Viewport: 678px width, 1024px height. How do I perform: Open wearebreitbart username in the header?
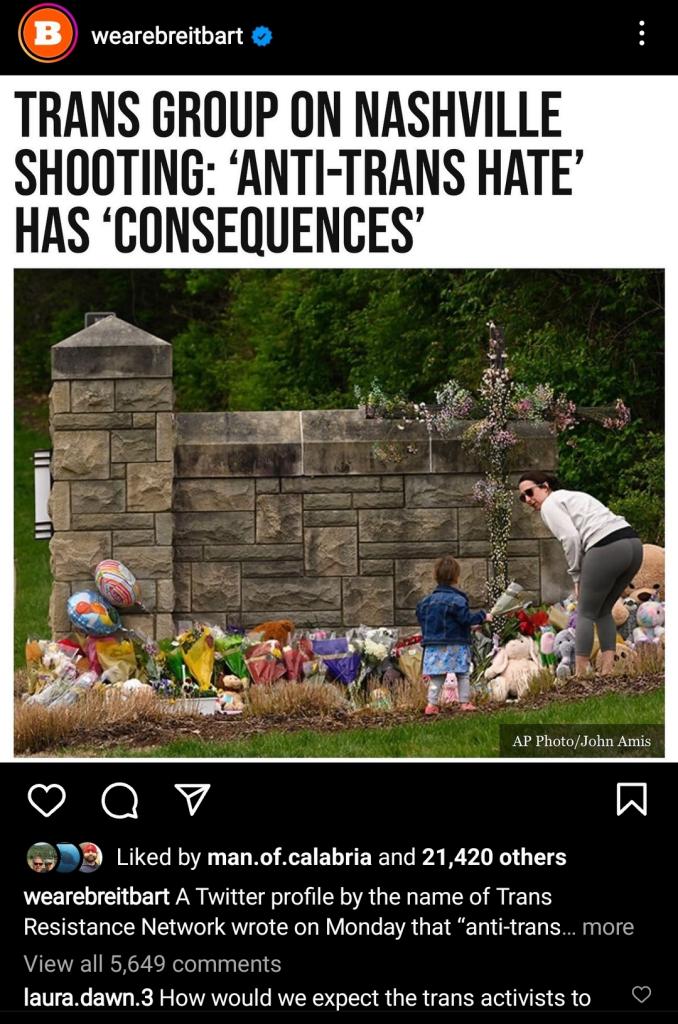[x=167, y=36]
